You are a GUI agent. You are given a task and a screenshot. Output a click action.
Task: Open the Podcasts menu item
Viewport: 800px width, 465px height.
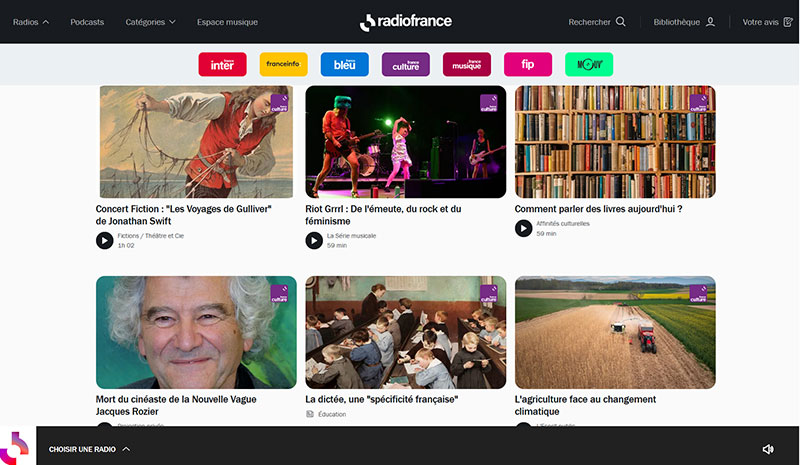point(87,22)
